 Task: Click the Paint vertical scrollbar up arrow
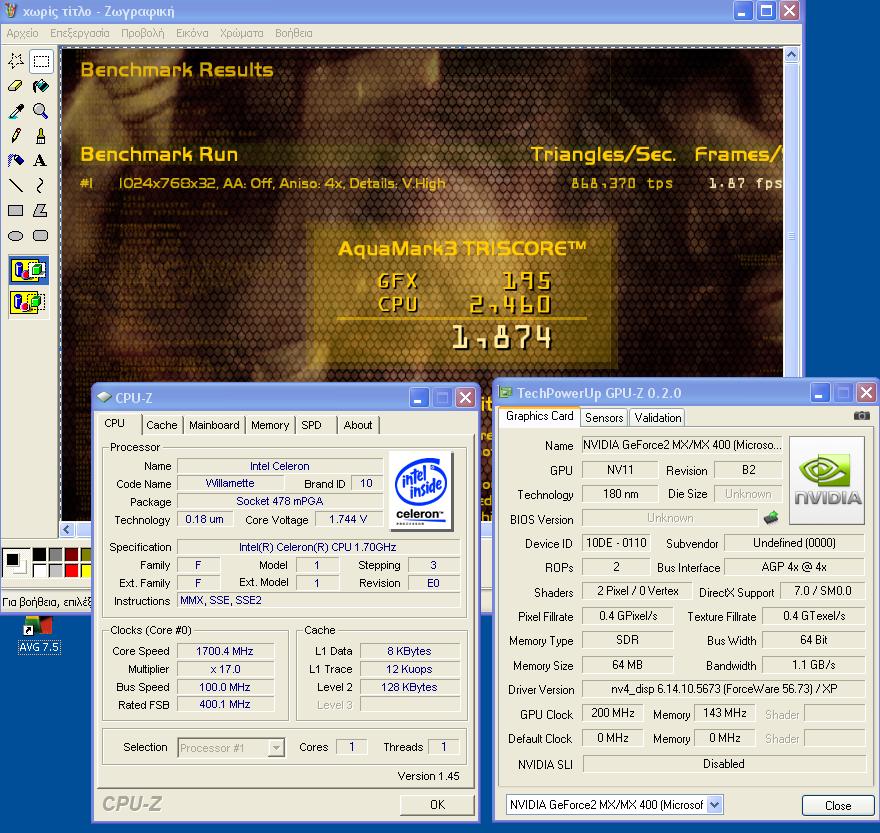pyautogui.click(x=791, y=55)
